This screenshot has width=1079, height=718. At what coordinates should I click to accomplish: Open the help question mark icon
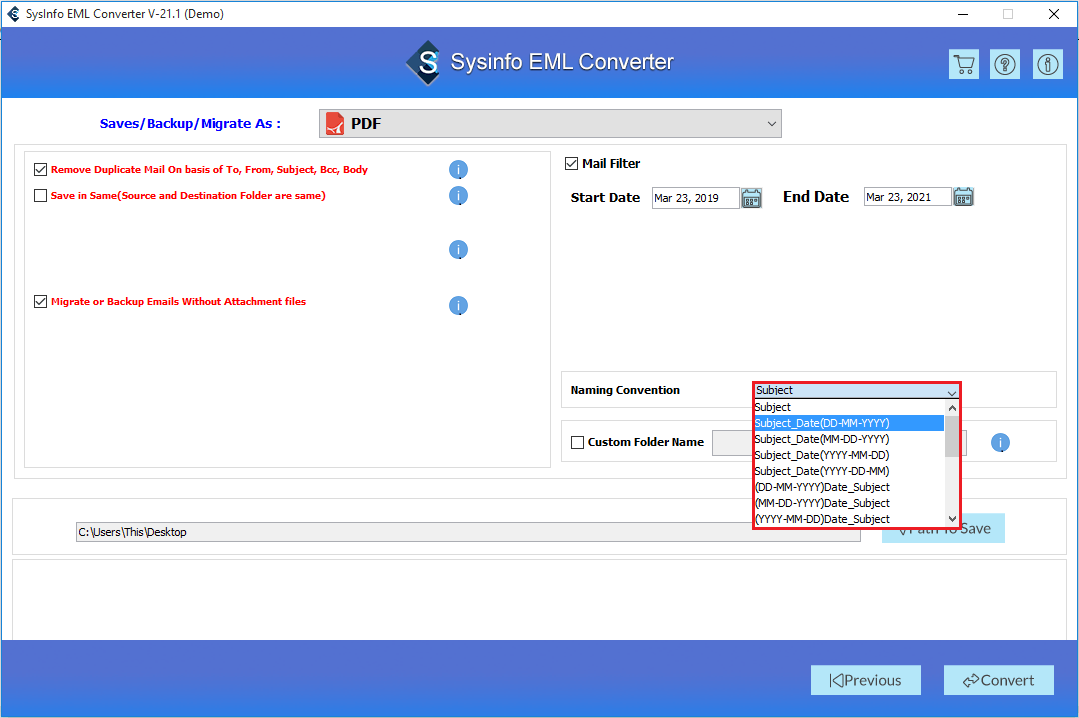pyautogui.click(x=1005, y=65)
